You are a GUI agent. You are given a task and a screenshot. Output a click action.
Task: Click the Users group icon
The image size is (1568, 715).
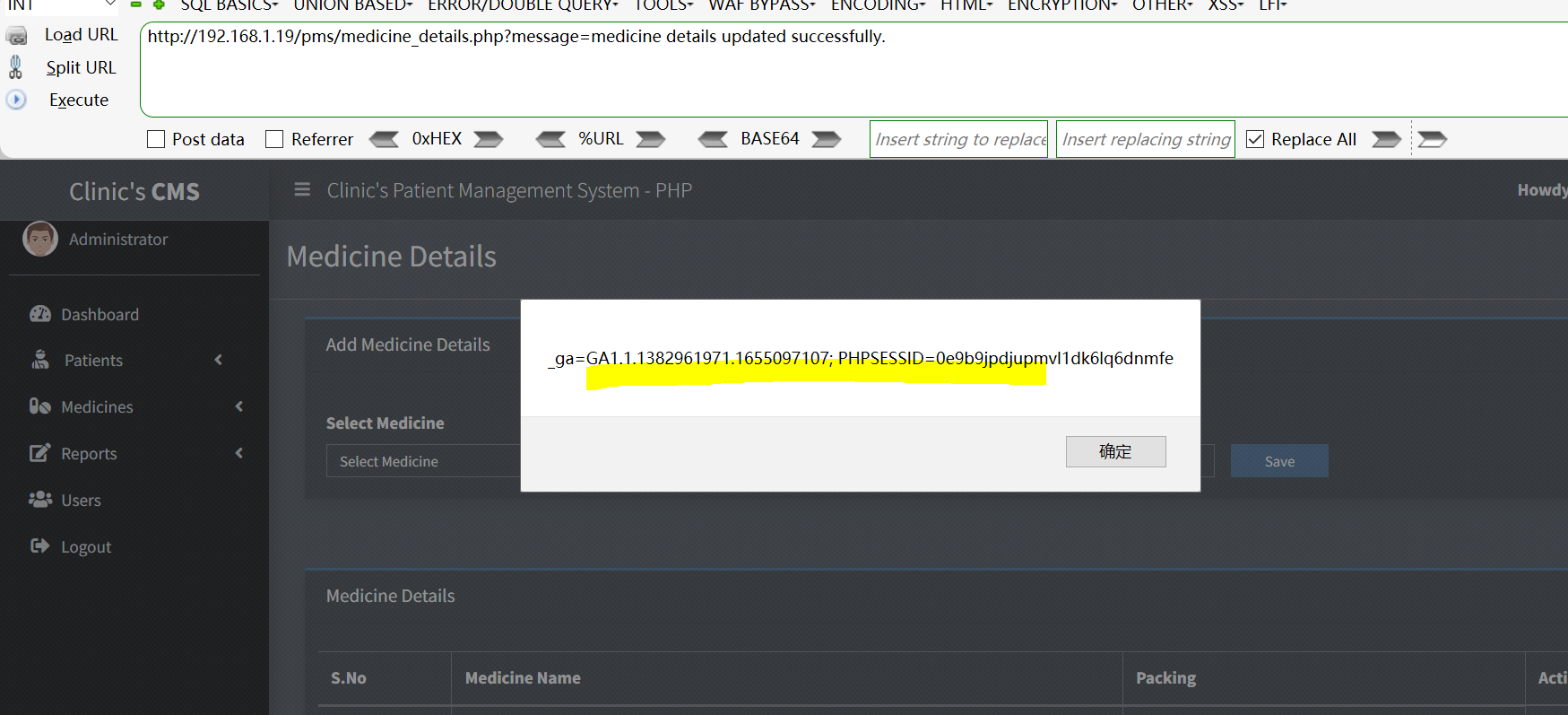[x=40, y=500]
